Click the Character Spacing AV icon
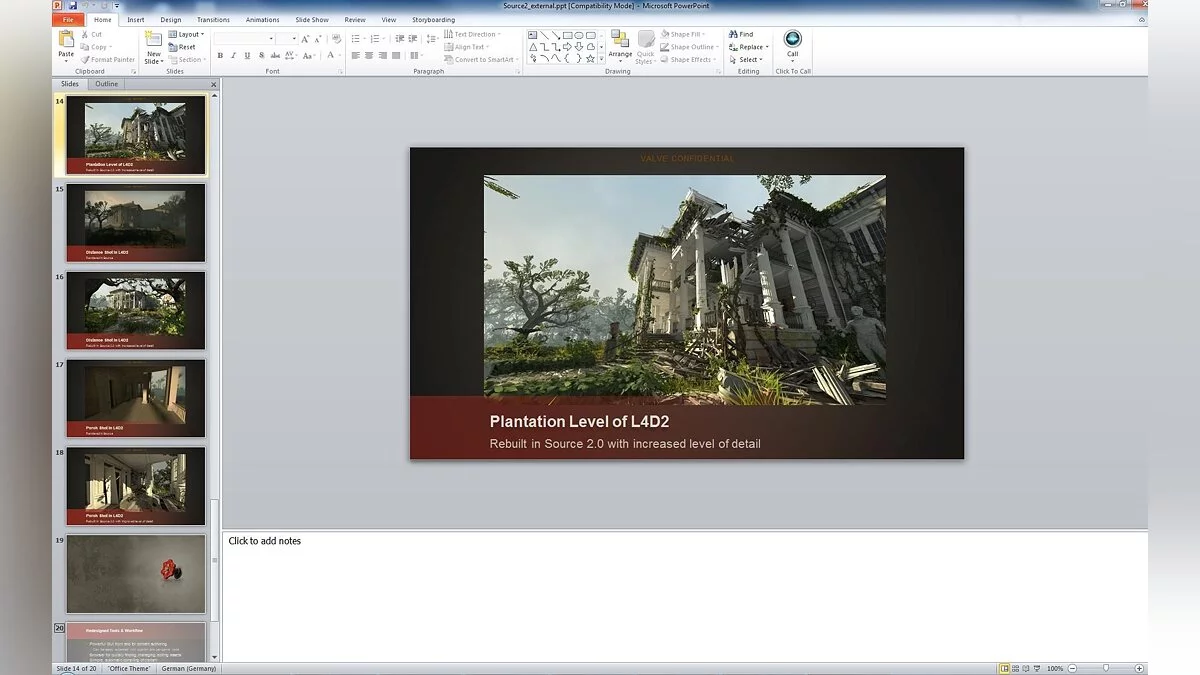Image resolution: width=1200 pixels, height=675 pixels. point(290,56)
